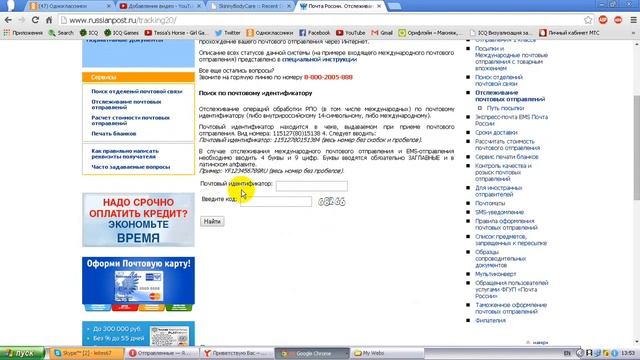Image resolution: width=640 pixels, height=360 pixels.
Task: Switch to Отправленные Opera taskbar window
Action: click(162, 353)
